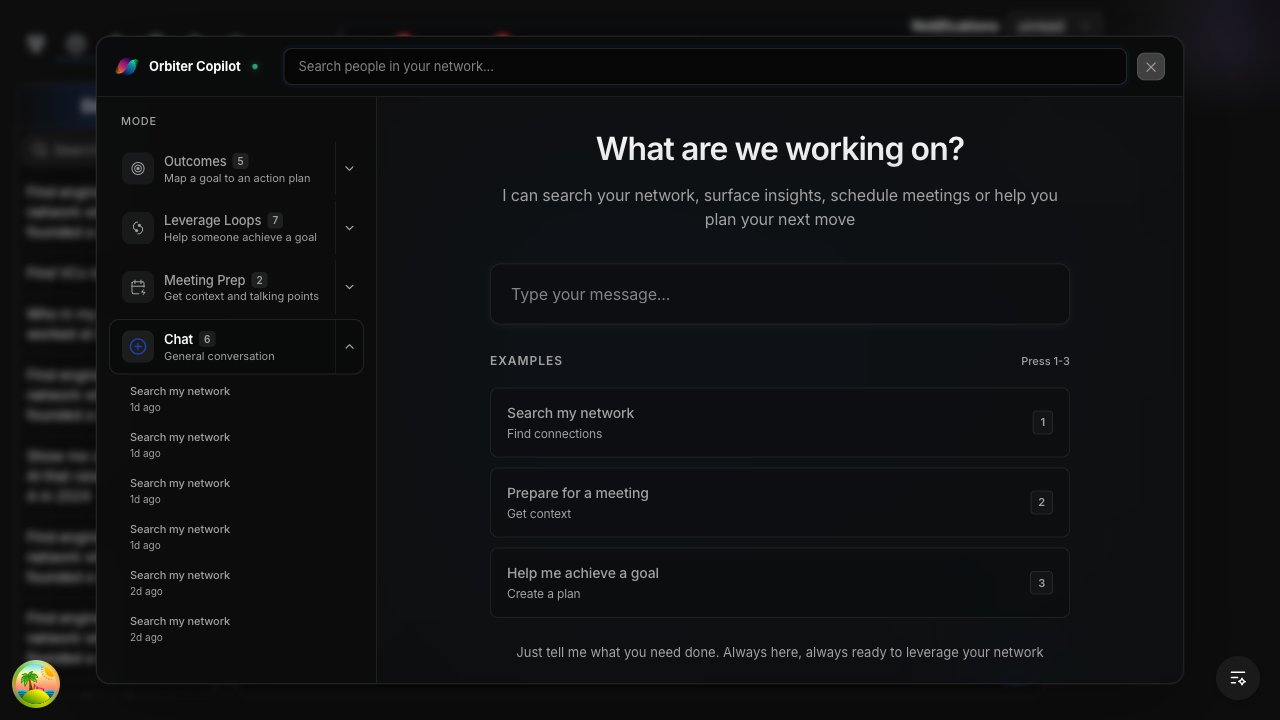
Task: Expand the Meeting Prep chevron
Action: (349, 287)
